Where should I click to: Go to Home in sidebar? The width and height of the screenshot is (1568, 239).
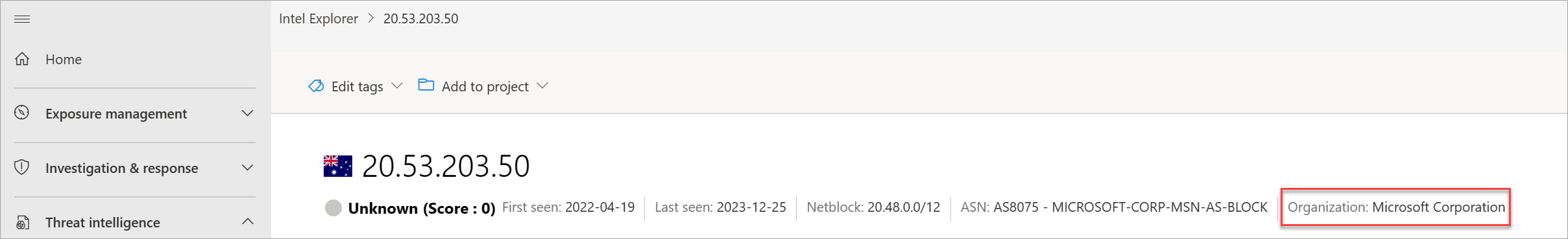[x=64, y=60]
